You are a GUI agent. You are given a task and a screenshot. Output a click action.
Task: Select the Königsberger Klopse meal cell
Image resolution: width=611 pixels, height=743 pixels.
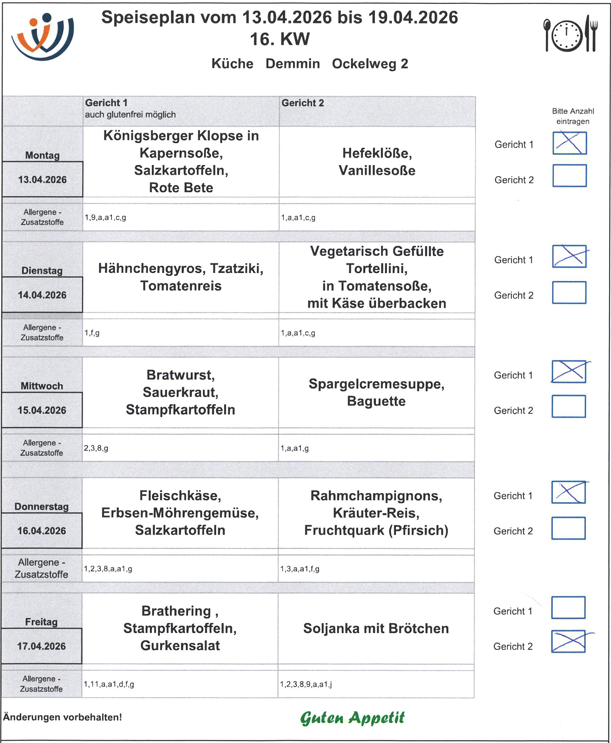pyautogui.click(x=180, y=161)
